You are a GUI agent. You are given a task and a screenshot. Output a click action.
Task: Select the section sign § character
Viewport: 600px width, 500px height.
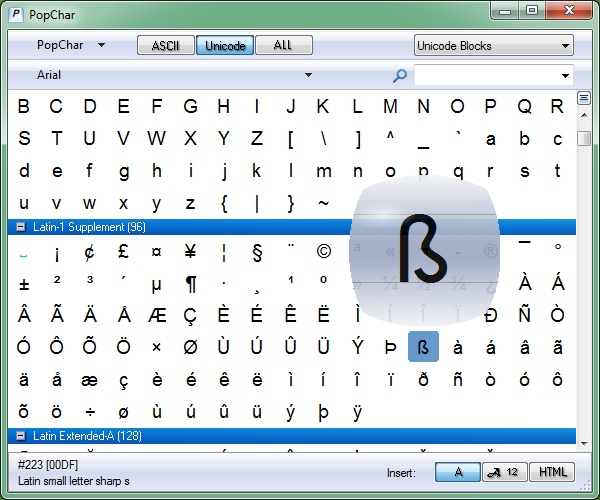coord(256,253)
